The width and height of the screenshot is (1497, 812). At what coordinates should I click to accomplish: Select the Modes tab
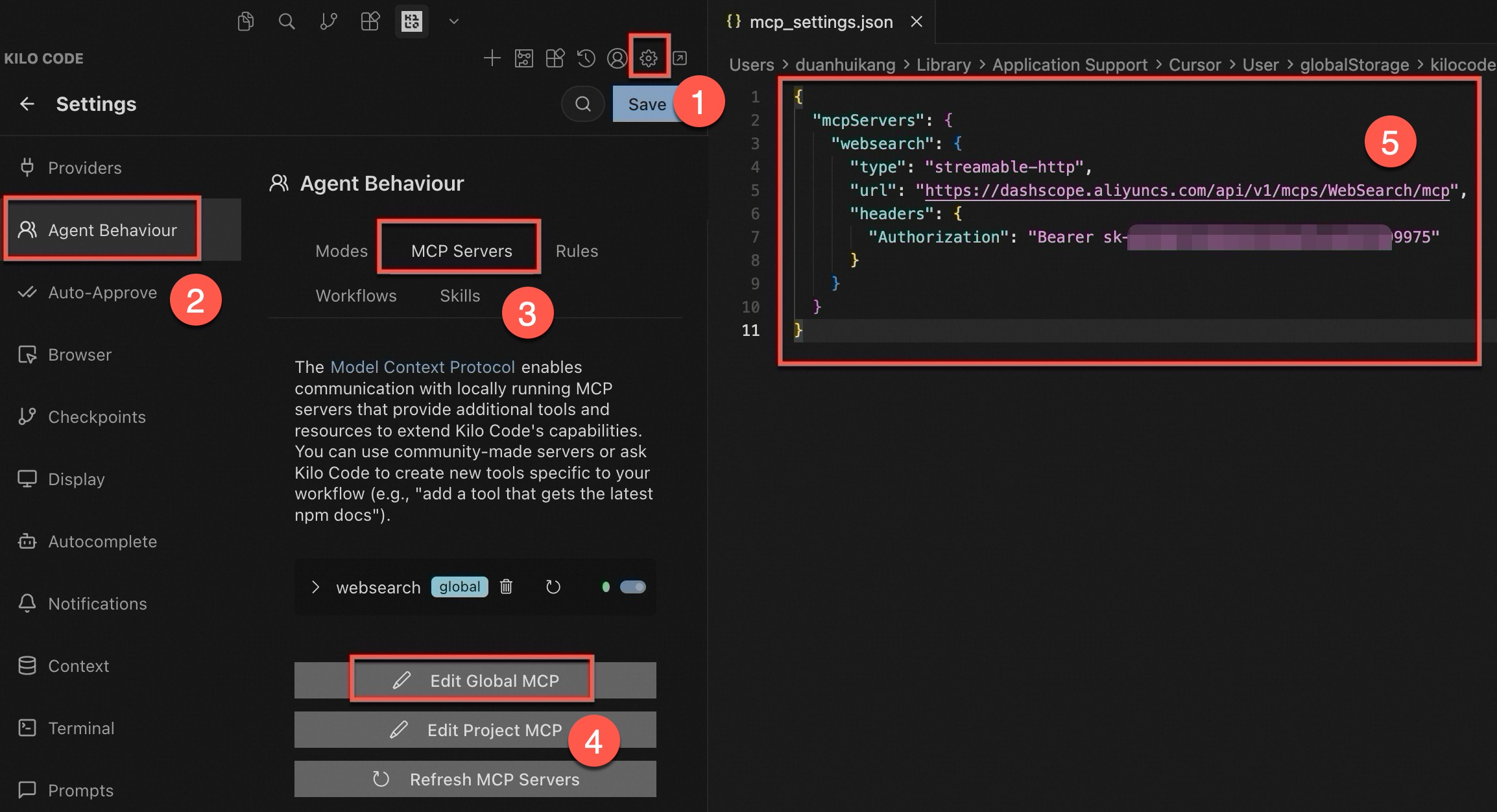(x=341, y=251)
